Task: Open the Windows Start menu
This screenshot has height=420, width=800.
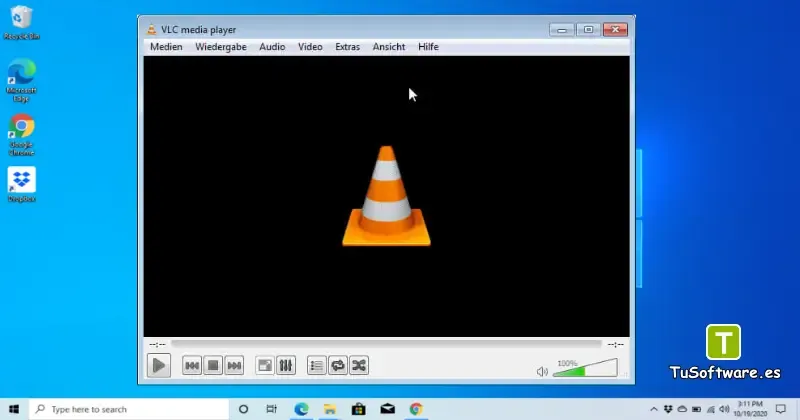Action: 14,409
